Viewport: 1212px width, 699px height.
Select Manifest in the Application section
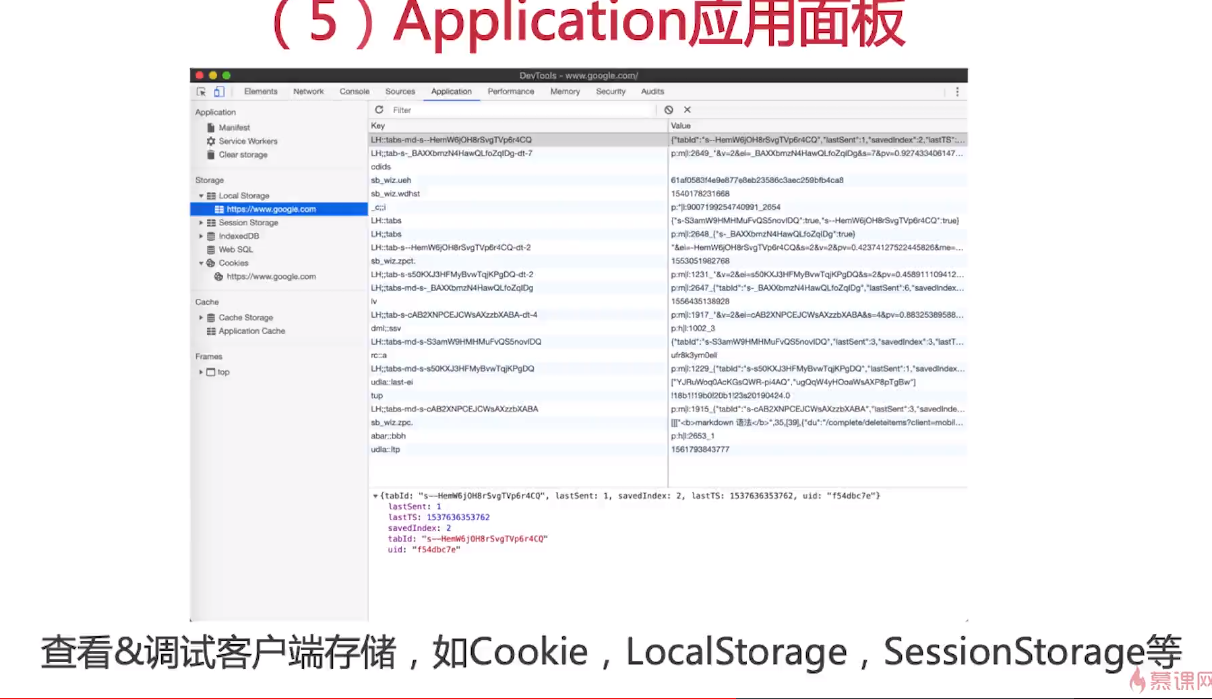(234, 128)
